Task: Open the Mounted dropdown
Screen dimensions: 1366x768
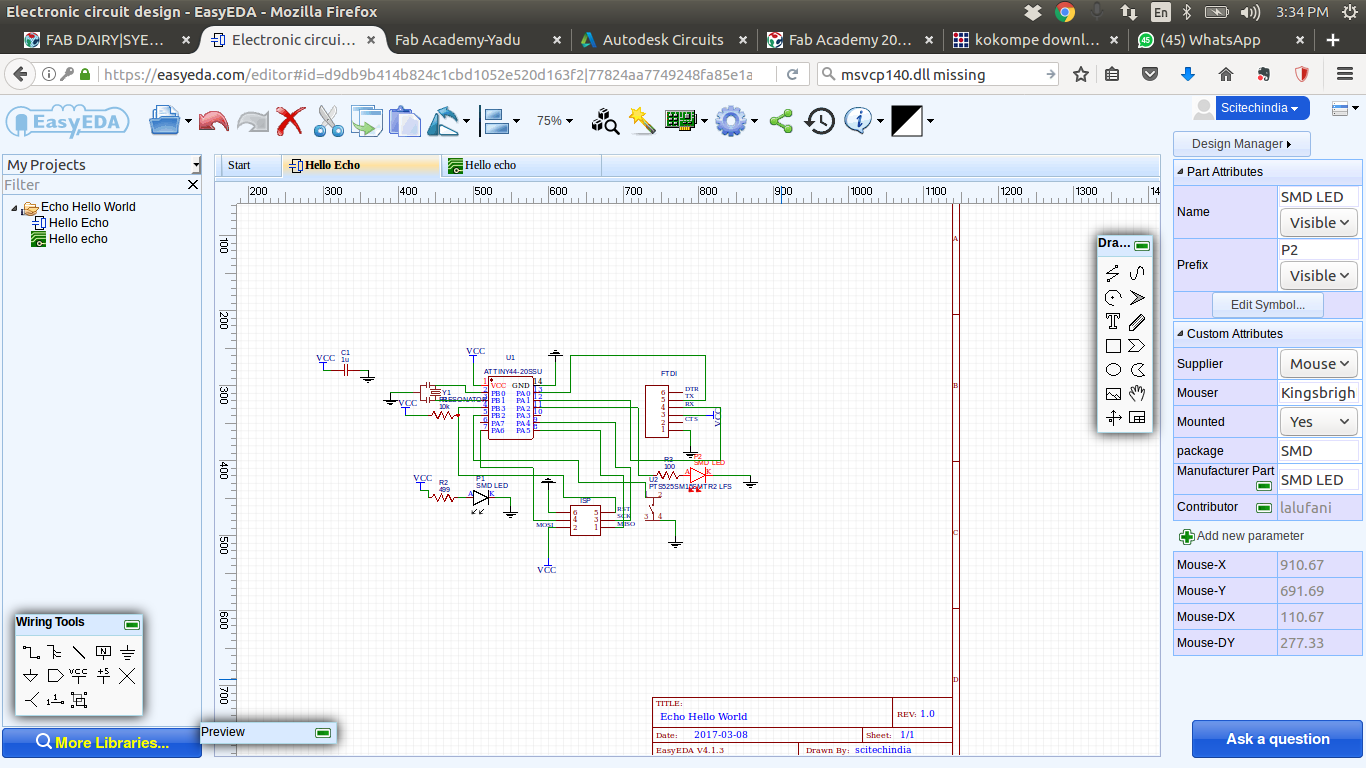Action: 1319,422
